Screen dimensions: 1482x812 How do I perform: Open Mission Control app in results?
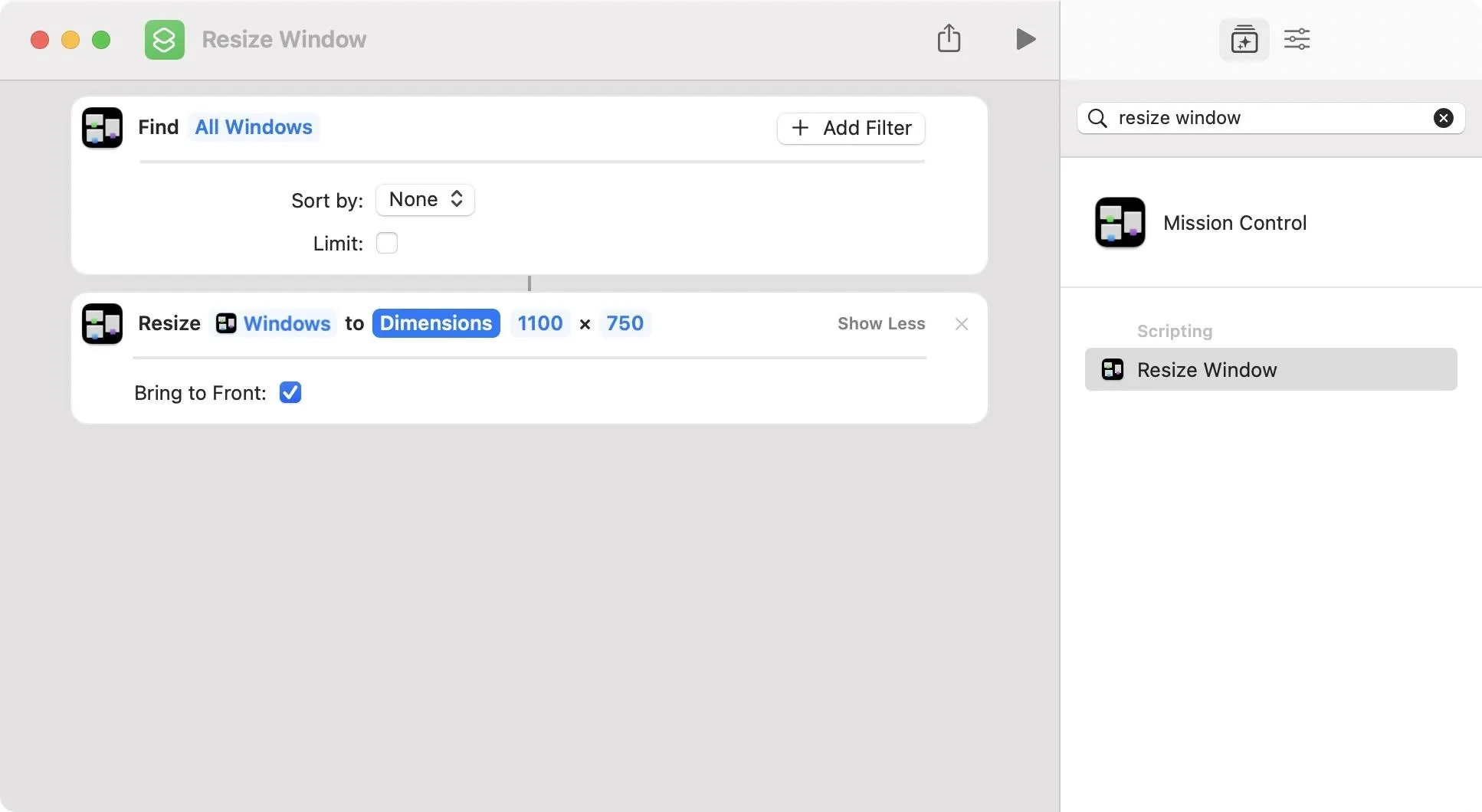(x=1271, y=222)
